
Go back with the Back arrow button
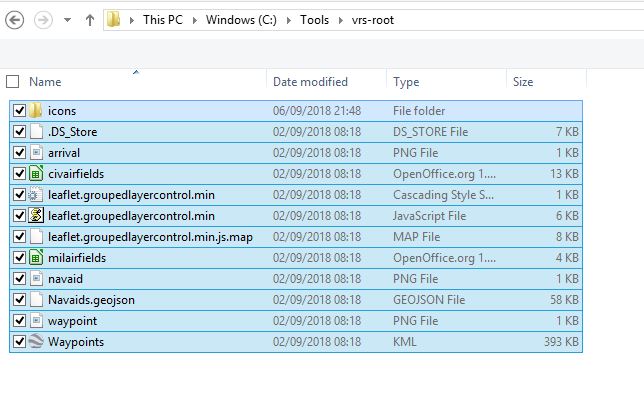[14, 20]
